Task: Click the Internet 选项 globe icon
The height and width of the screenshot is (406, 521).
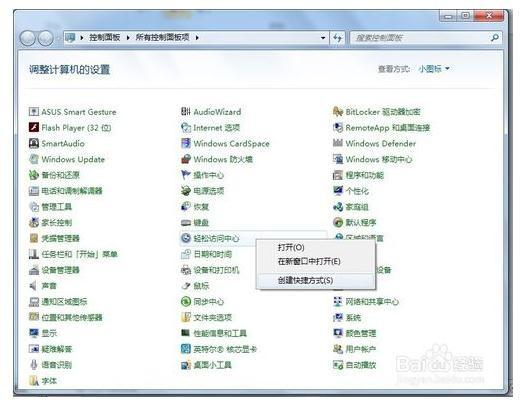Action: pyautogui.click(x=186, y=127)
